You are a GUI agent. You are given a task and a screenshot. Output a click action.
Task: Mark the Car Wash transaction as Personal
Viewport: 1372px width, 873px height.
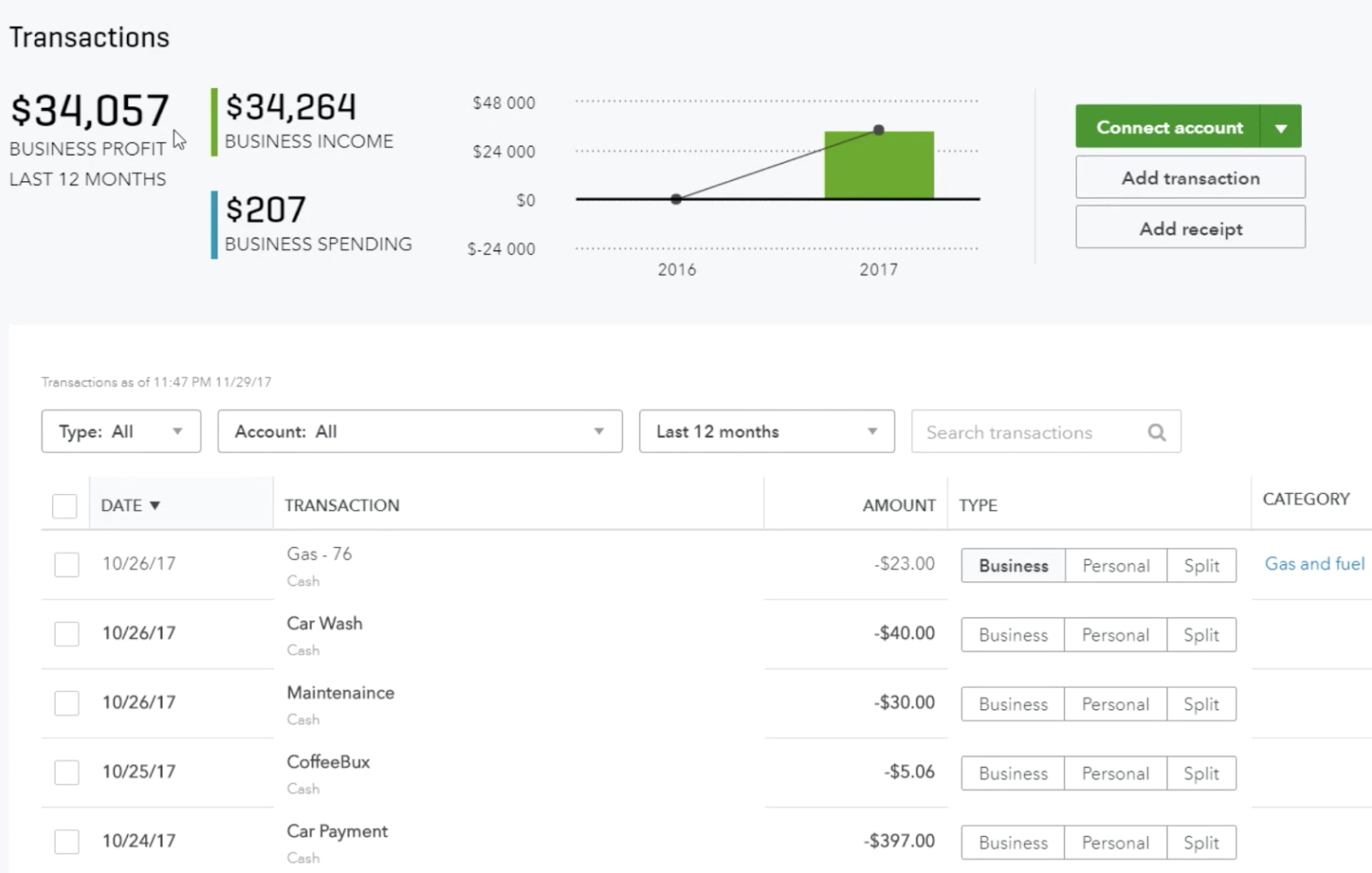[x=1116, y=634]
